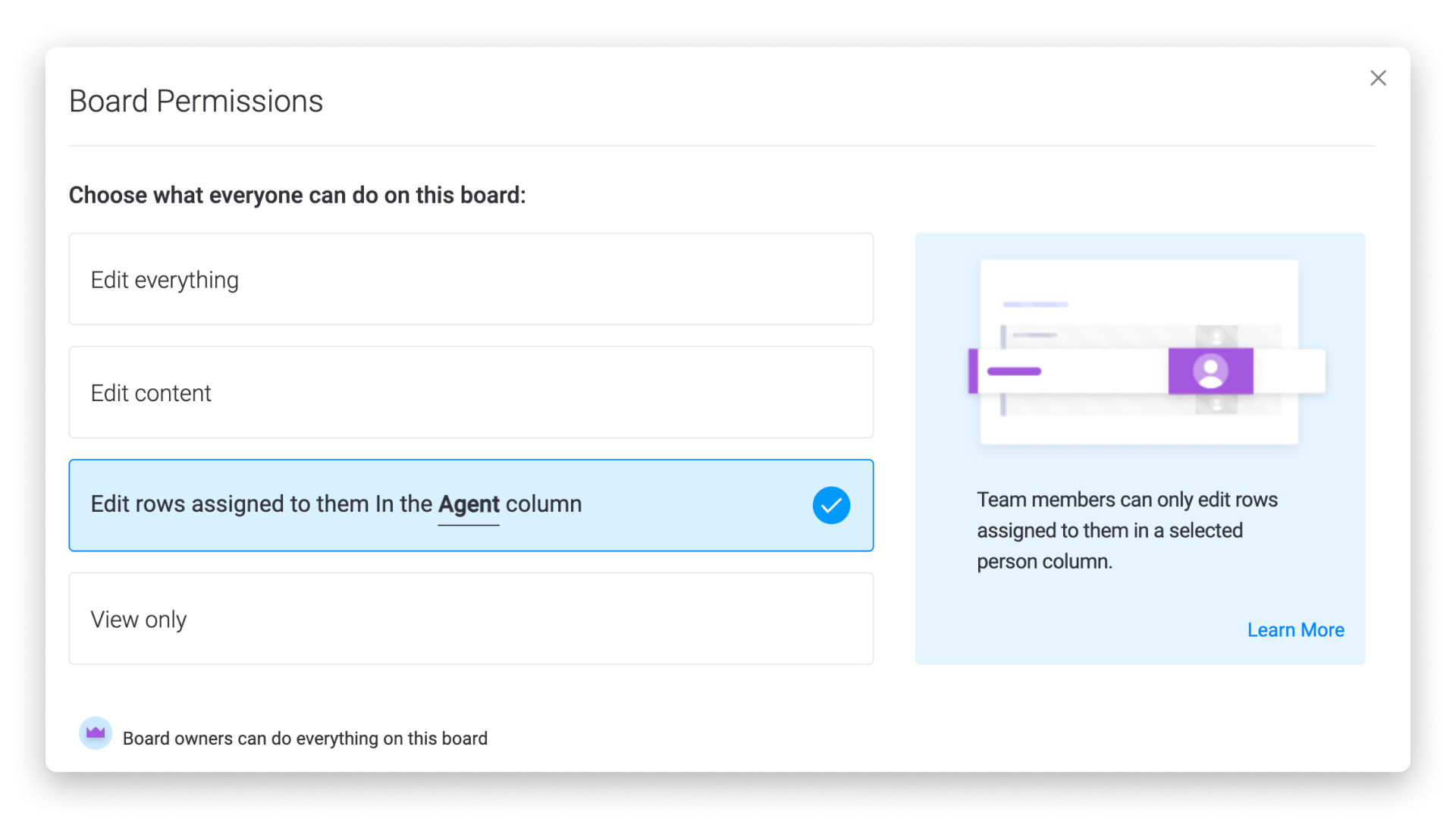Click the purple text bar in illustration
The width and height of the screenshot is (1456, 819).
point(1014,372)
